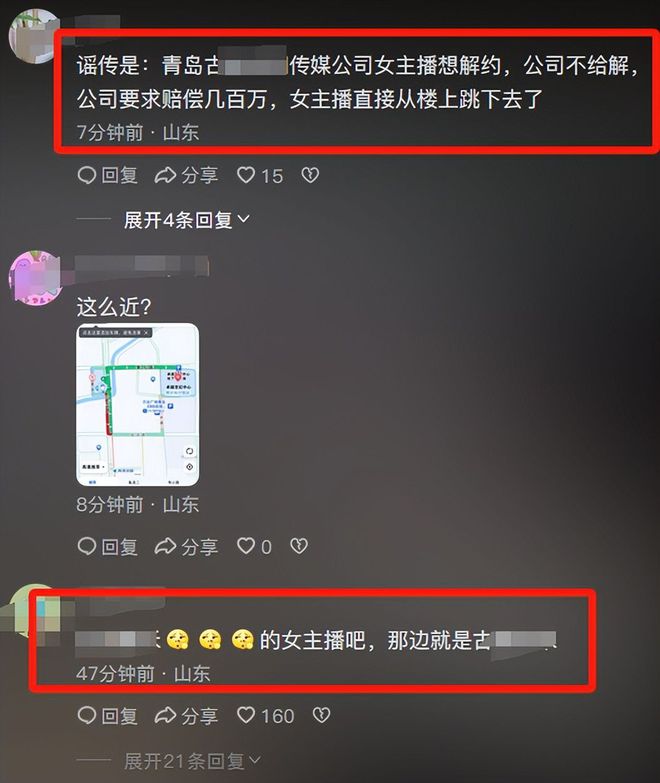The width and height of the screenshot is (660, 783).
Task: Open the pink avatar user's profile
Action: pos(35,278)
